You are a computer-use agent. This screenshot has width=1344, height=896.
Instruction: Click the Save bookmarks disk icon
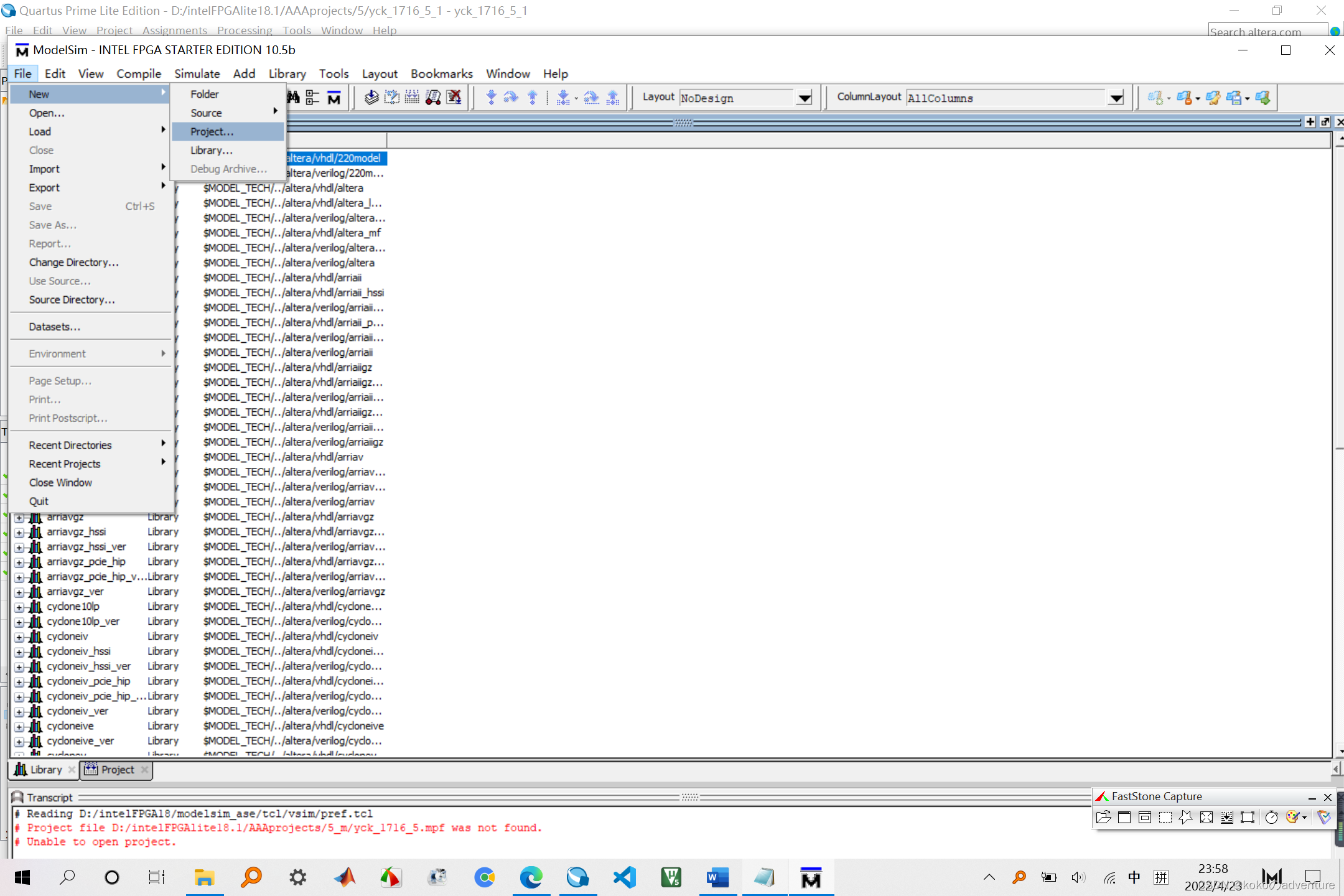tap(1234, 98)
